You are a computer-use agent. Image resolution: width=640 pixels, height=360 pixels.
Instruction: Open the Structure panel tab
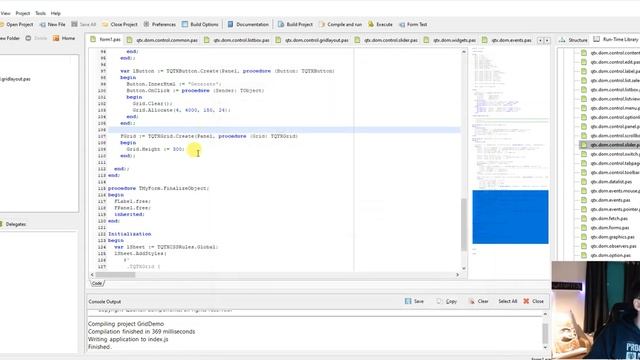tap(573, 40)
